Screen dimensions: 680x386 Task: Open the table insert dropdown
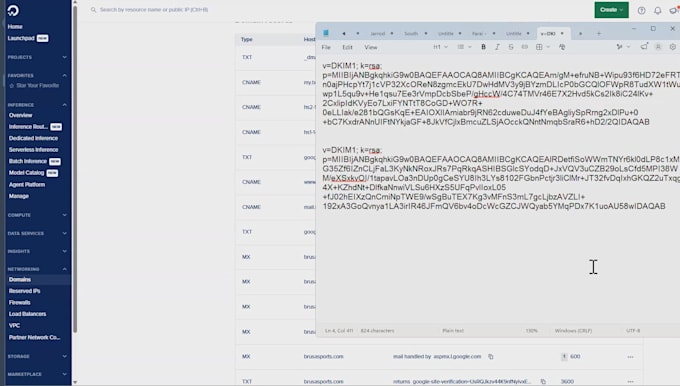(x=543, y=47)
